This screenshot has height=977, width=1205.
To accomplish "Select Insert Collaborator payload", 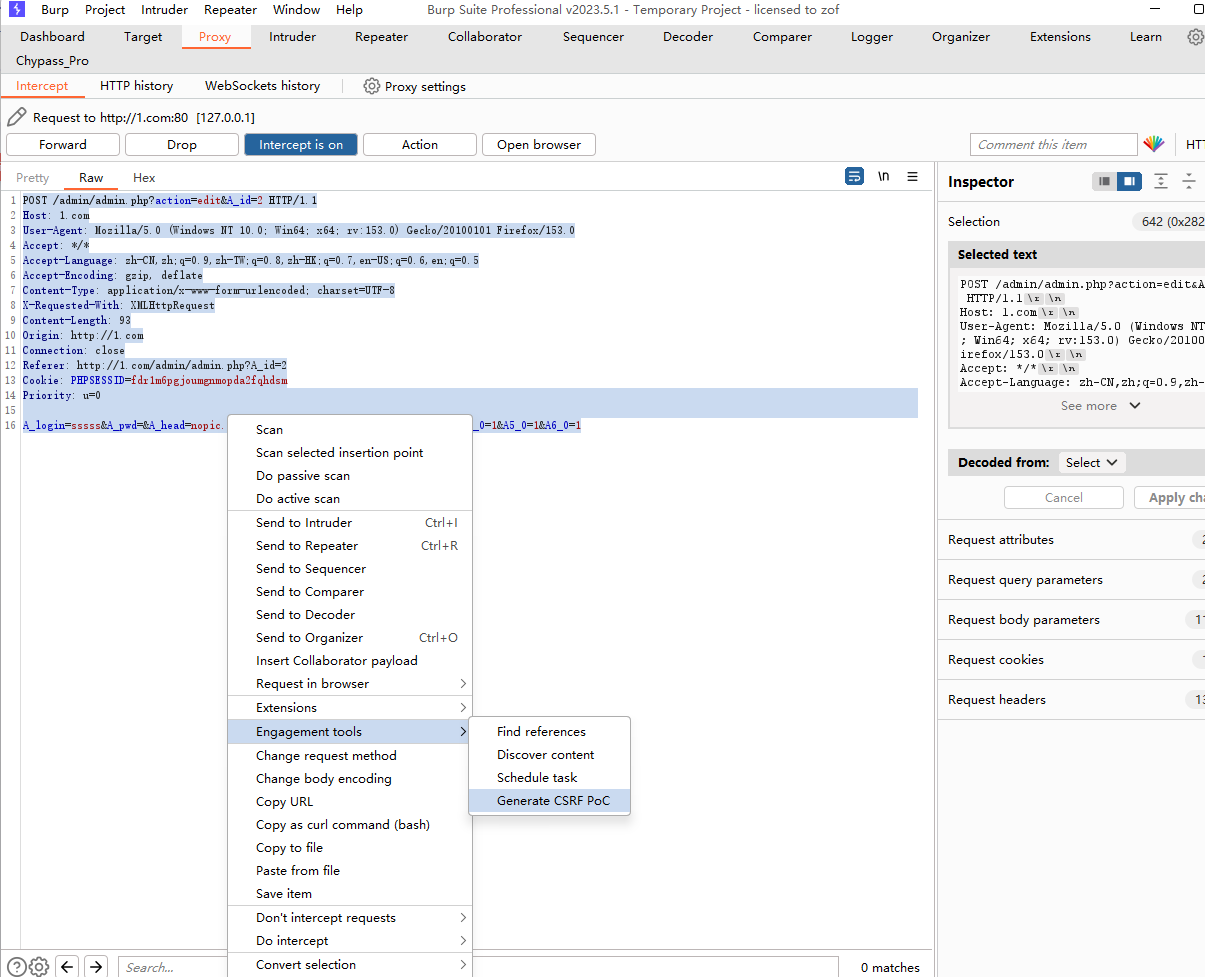I will [350, 661].
